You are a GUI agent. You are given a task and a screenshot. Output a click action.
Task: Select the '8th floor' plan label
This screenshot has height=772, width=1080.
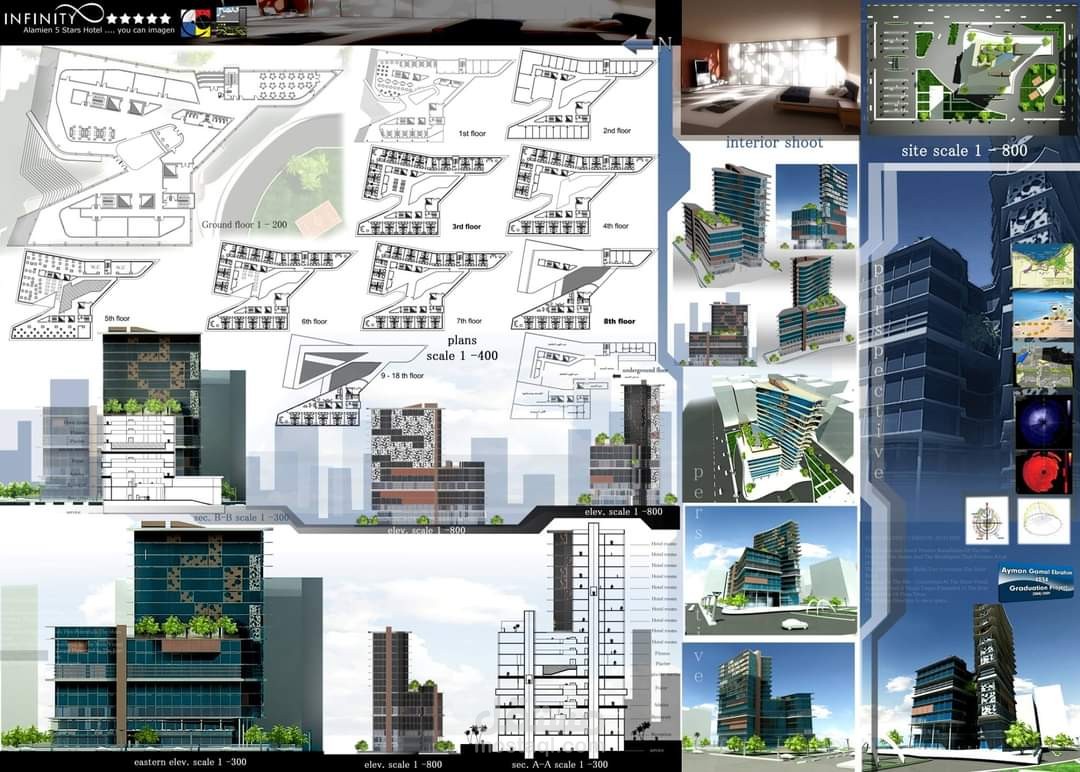pyautogui.click(x=619, y=321)
